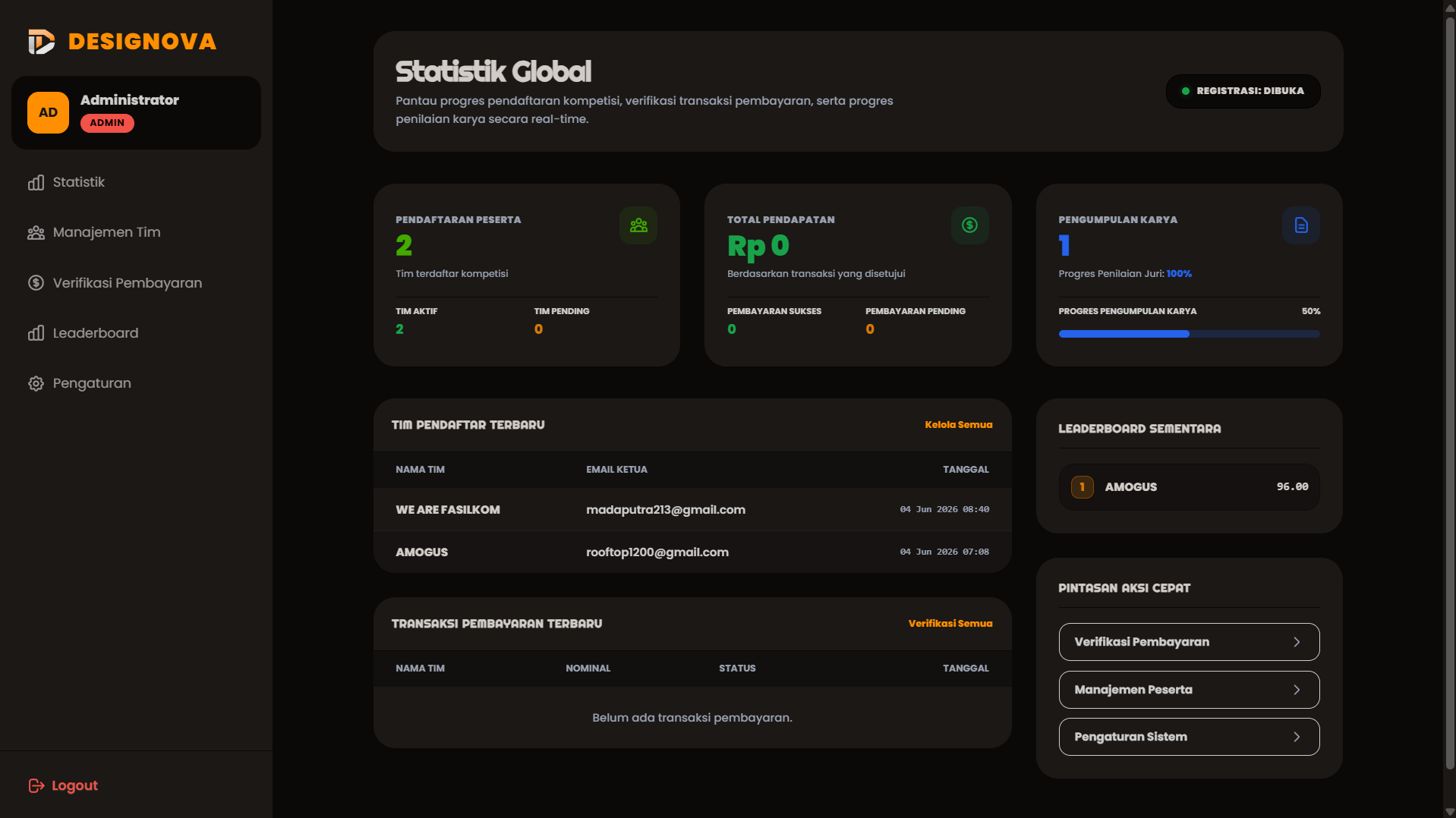
Task: Click the 50% progress percentage label
Action: [x=1311, y=311]
